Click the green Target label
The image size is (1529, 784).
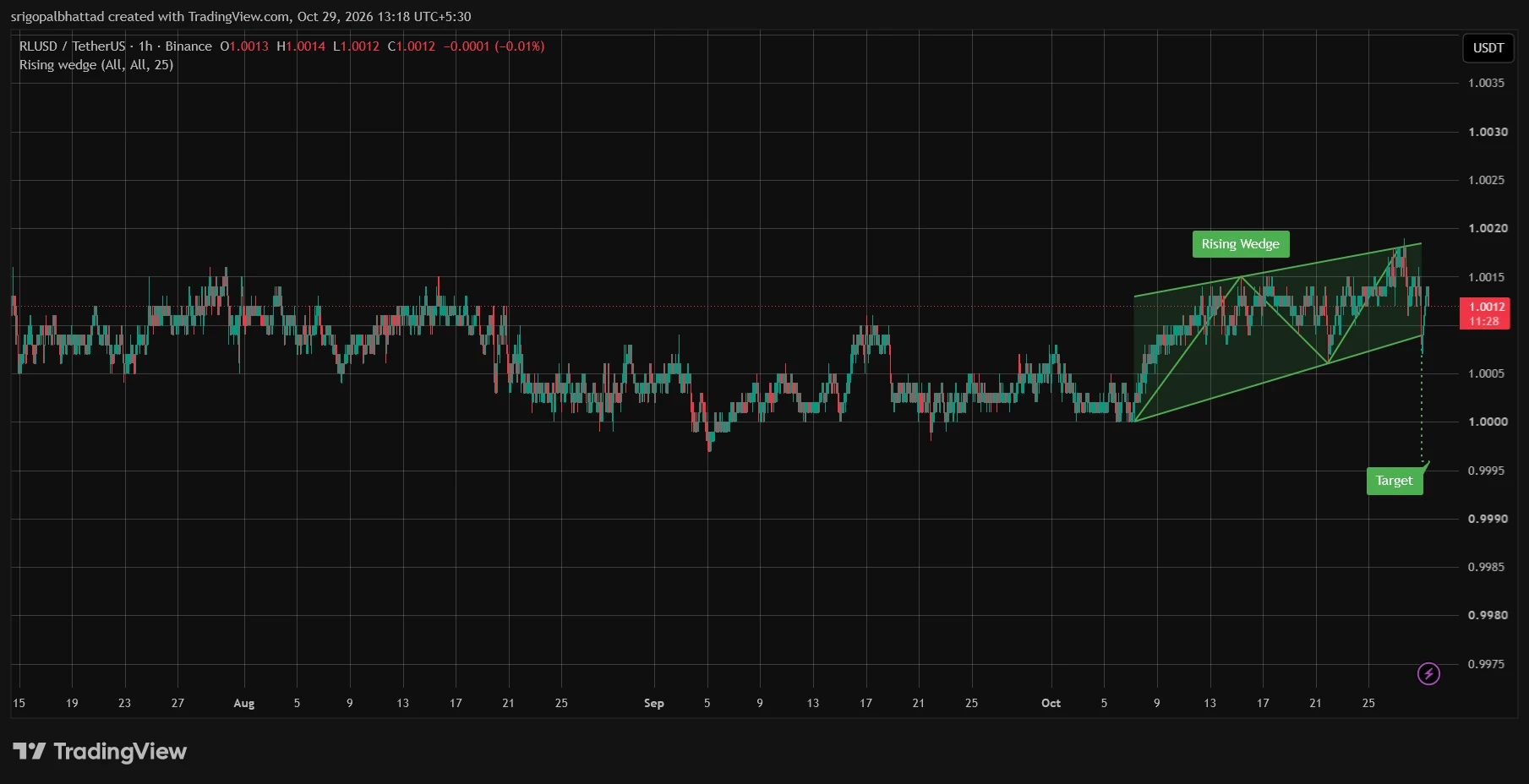coord(1395,481)
